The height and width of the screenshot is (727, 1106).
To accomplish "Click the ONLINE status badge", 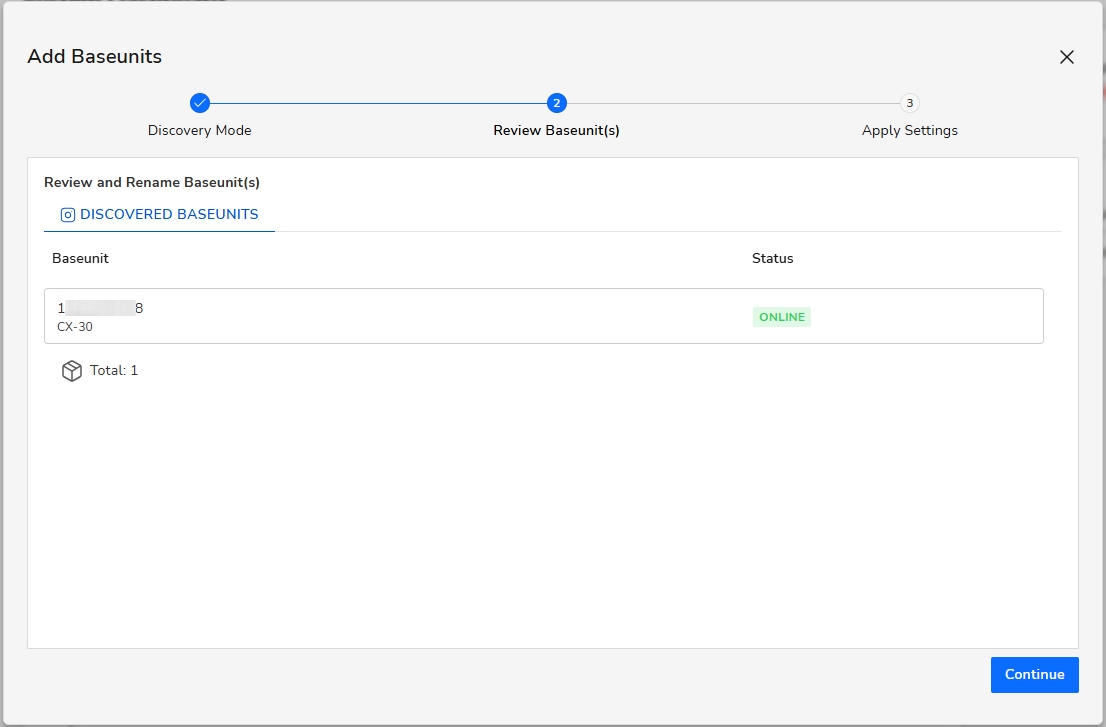I will point(782,317).
